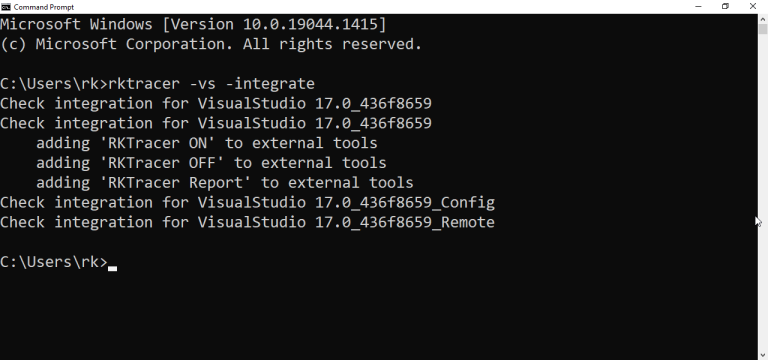Screen dimensions: 768x360
Task: Restore down the Command Prompt window
Action: click(725, 6)
